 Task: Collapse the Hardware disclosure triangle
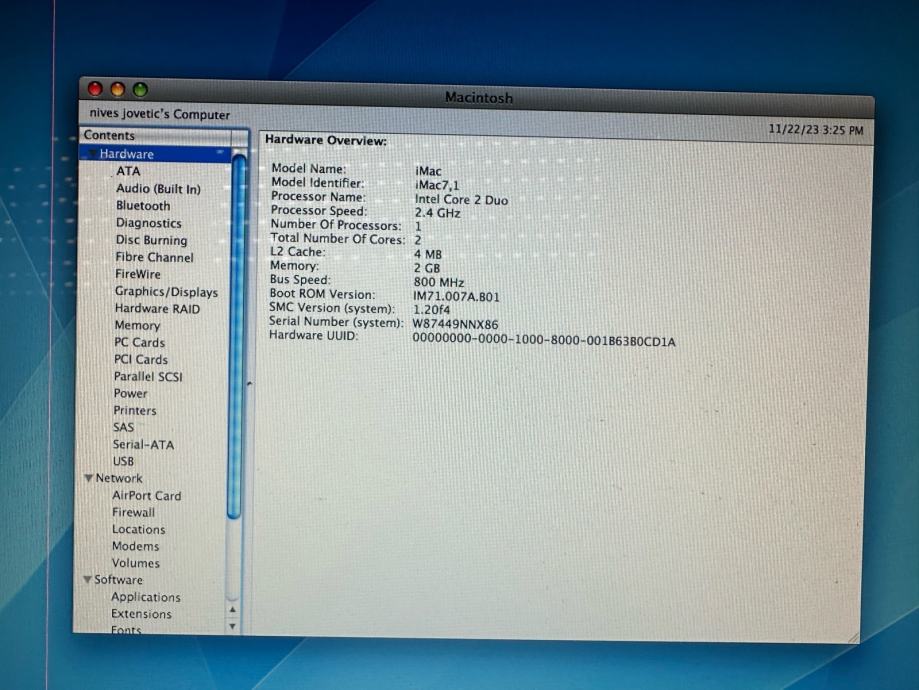[x=92, y=154]
